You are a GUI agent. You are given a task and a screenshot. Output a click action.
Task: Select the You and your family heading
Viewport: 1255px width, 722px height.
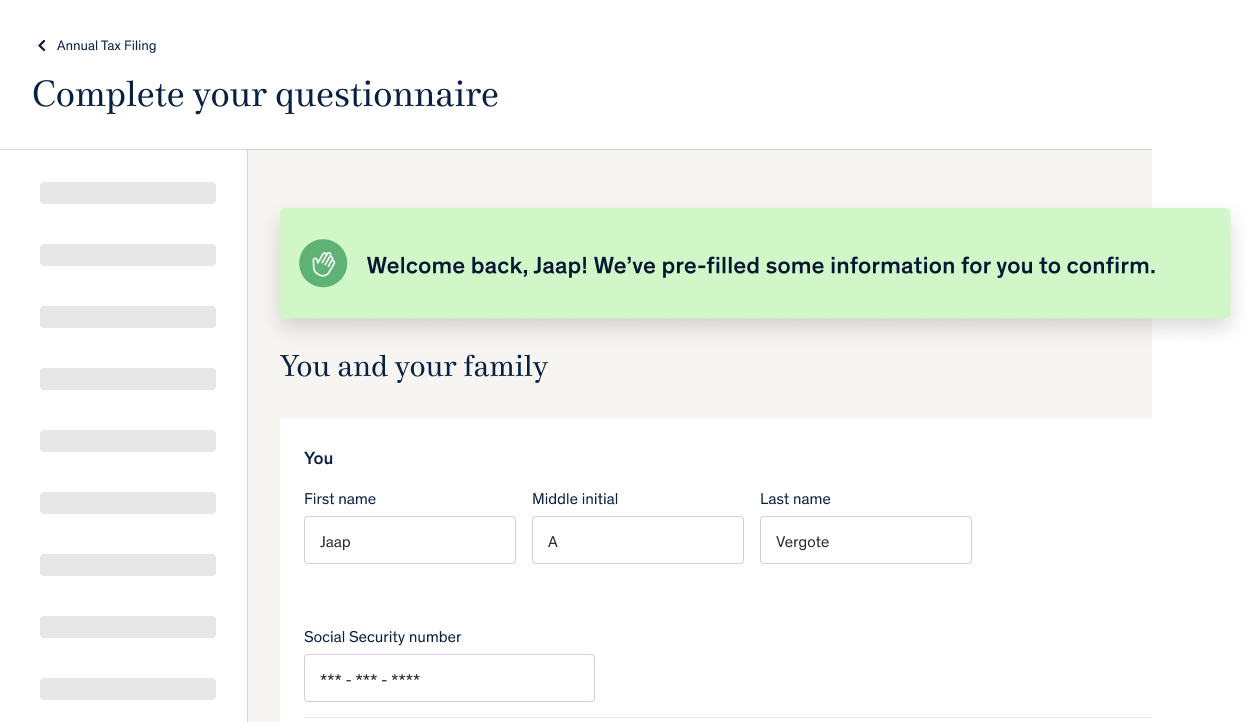pos(414,367)
